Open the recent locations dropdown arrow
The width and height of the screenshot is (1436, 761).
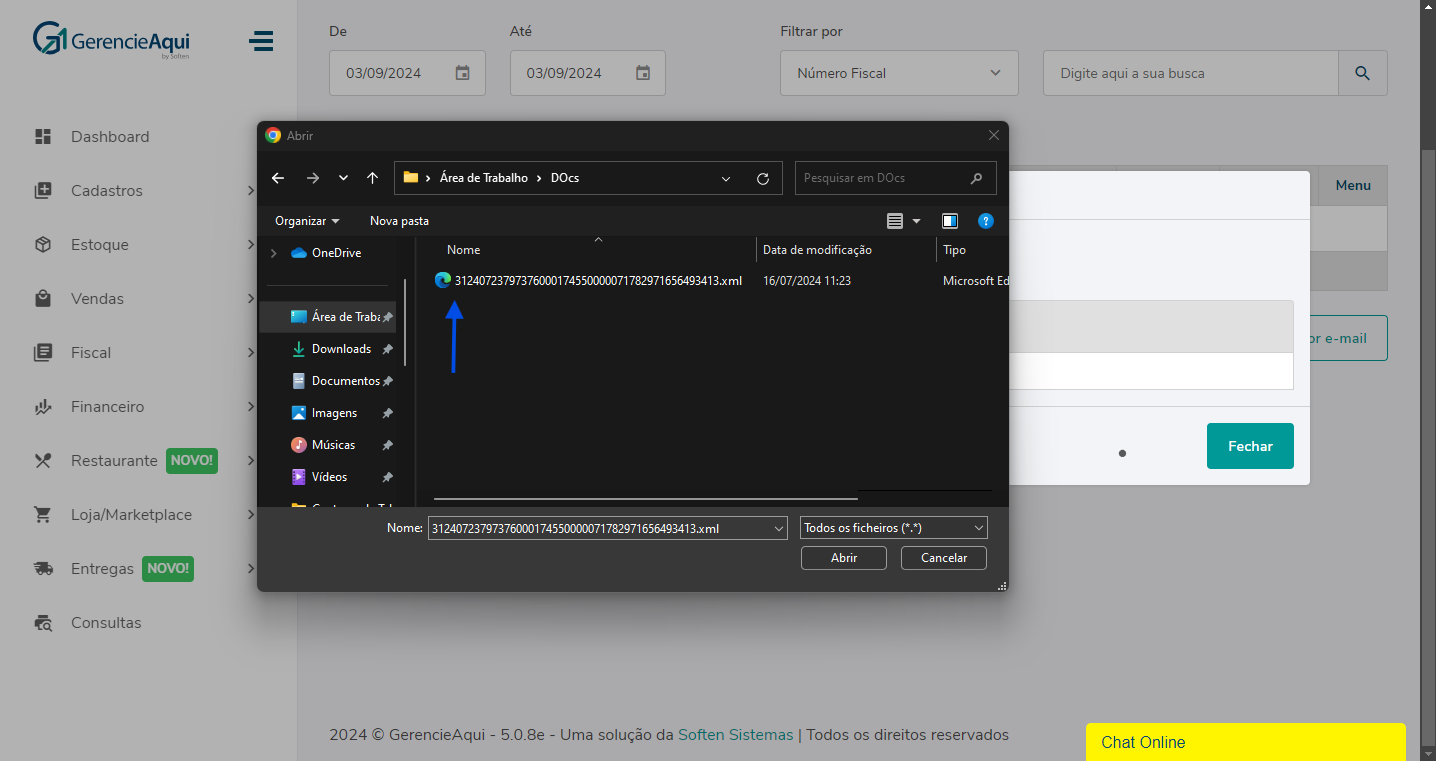(343, 178)
